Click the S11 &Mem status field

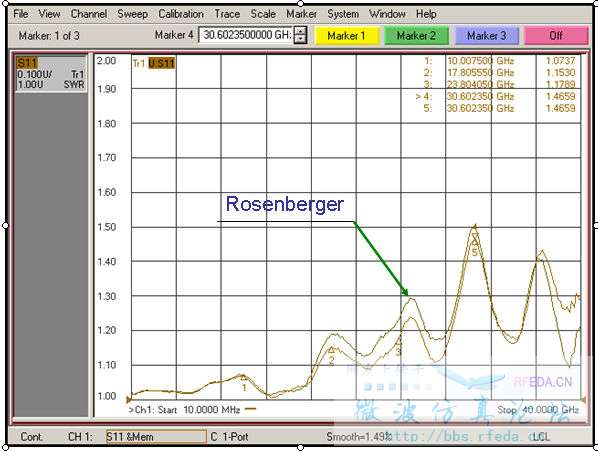tap(156, 437)
